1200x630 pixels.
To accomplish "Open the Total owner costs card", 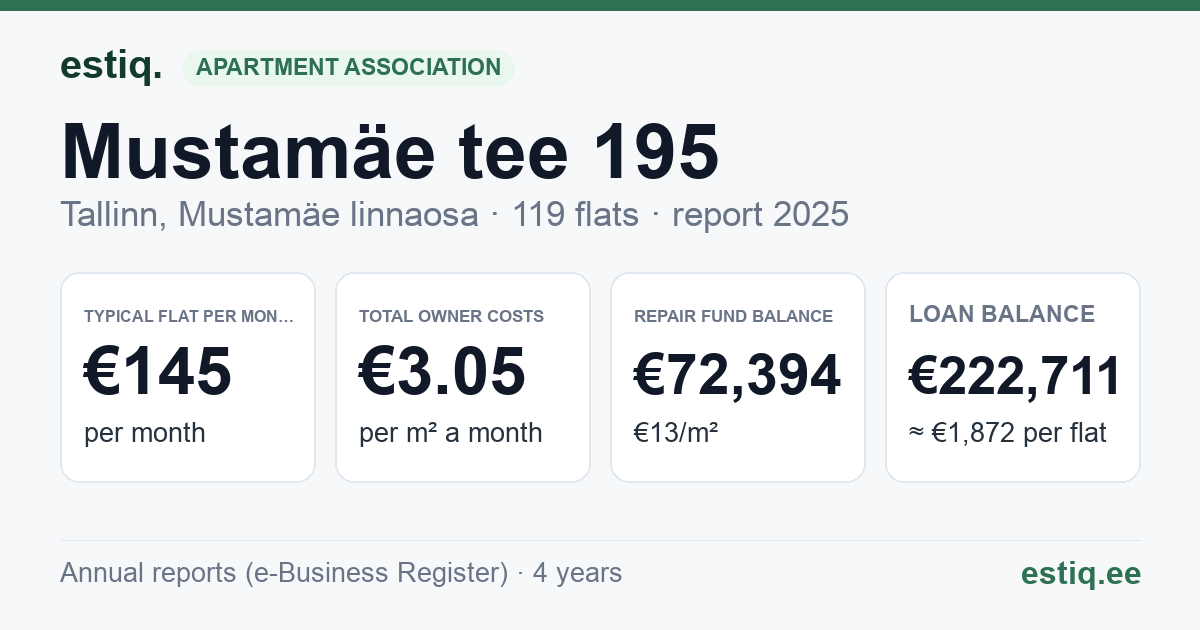I will 463,377.
